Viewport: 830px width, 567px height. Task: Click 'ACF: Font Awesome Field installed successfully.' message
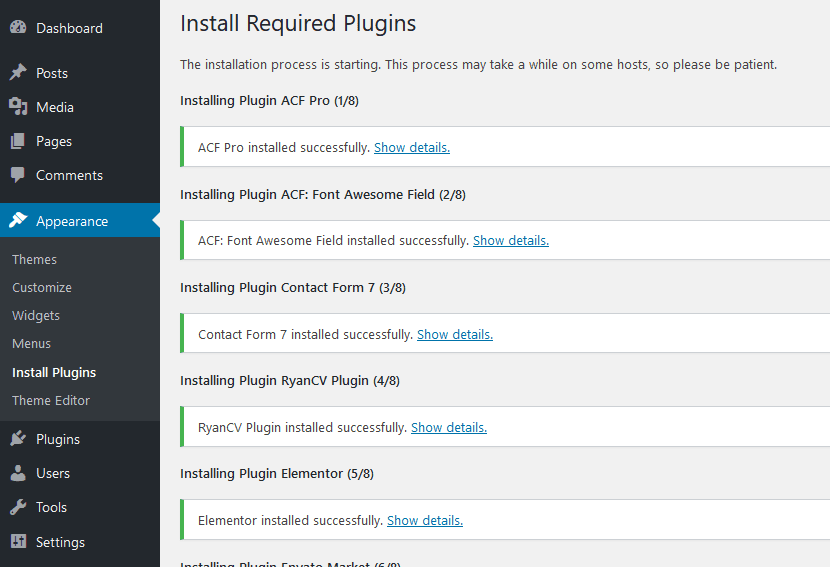click(333, 240)
